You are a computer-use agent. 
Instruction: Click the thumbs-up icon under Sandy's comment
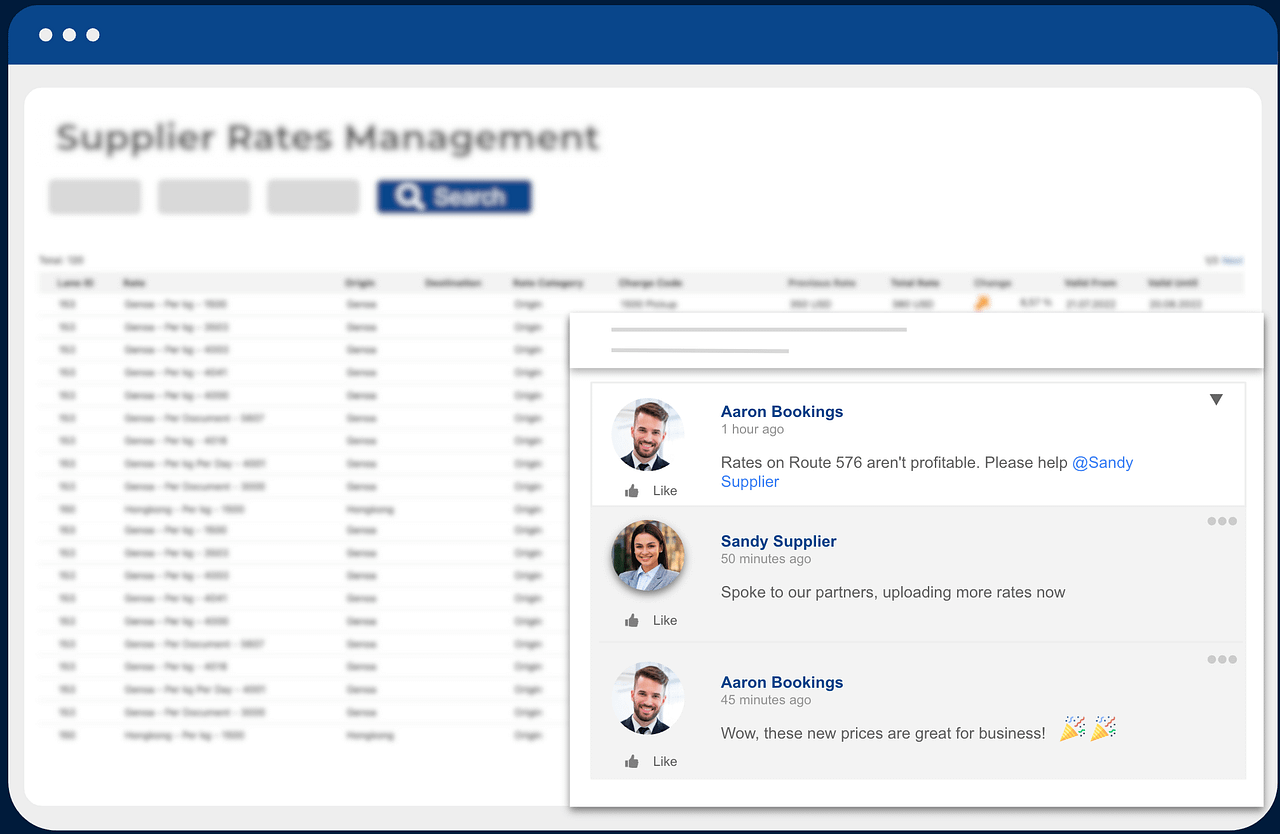[630, 619]
